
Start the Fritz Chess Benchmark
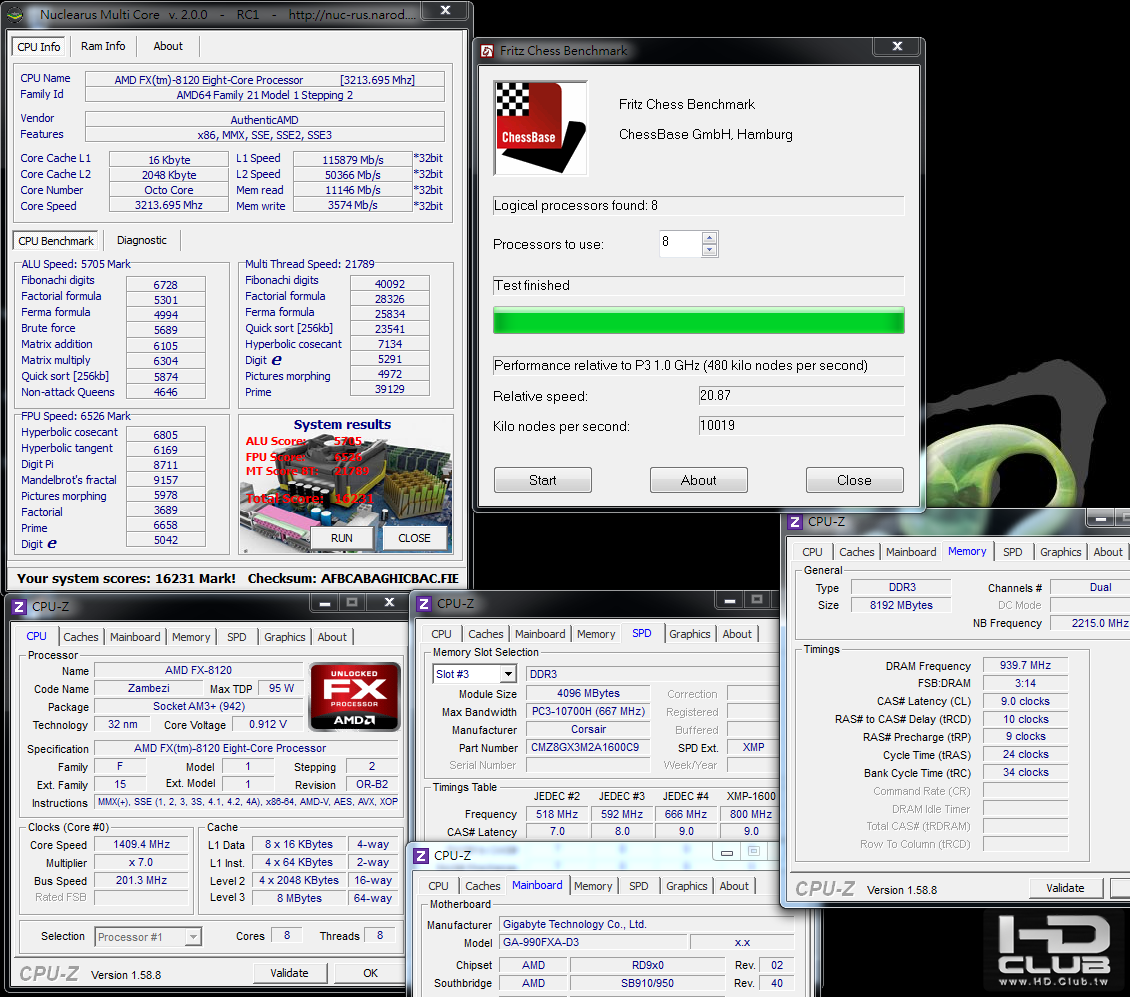click(543, 480)
